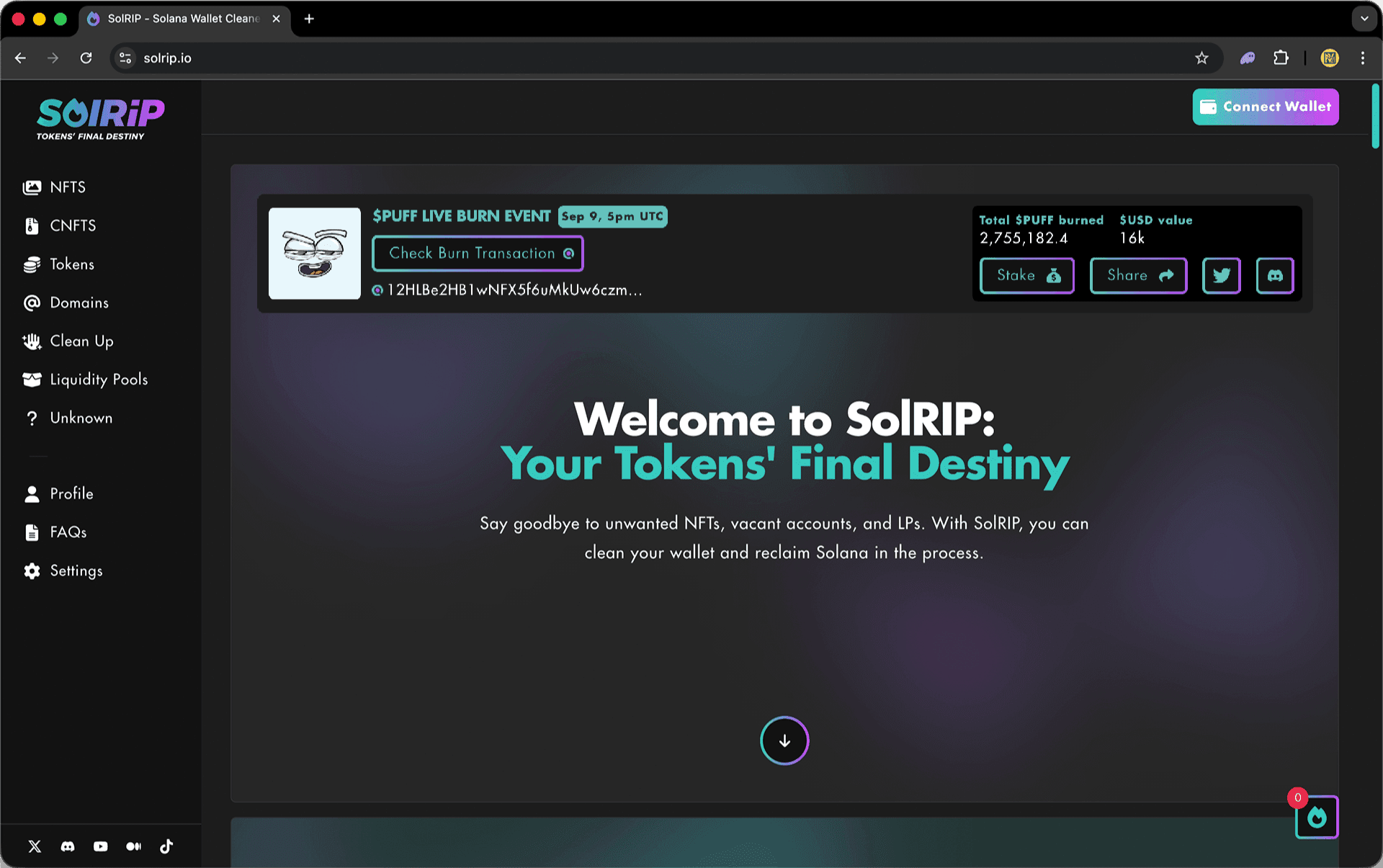Screen dimensions: 1383x868
Task: Open Medium link in sidebar footer
Action: [134, 846]
